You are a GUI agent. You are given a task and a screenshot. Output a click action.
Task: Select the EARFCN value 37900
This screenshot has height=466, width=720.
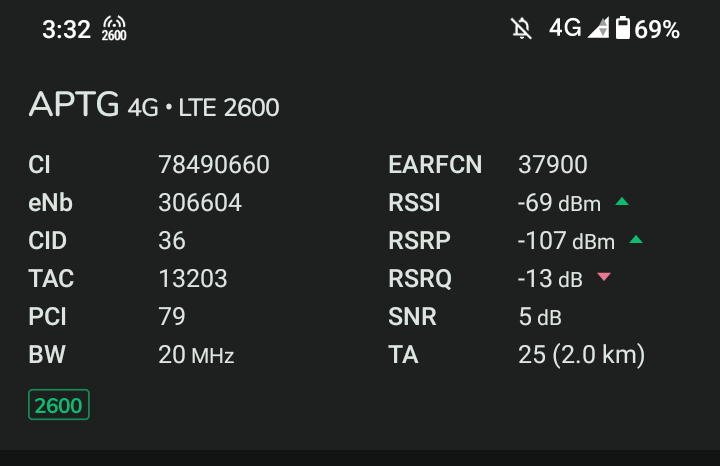pos(553,164)
